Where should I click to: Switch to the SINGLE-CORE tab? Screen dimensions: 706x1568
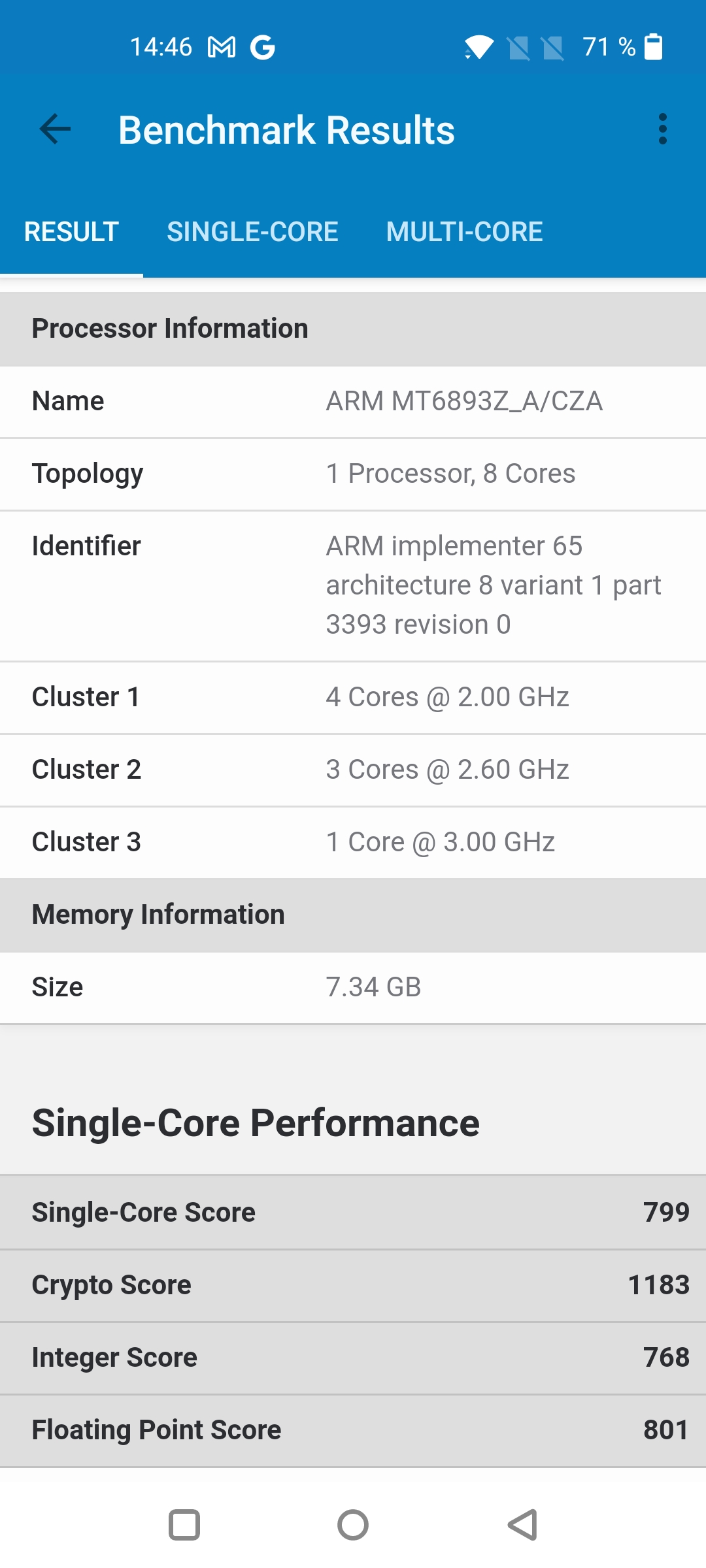[x=252, y=232]
